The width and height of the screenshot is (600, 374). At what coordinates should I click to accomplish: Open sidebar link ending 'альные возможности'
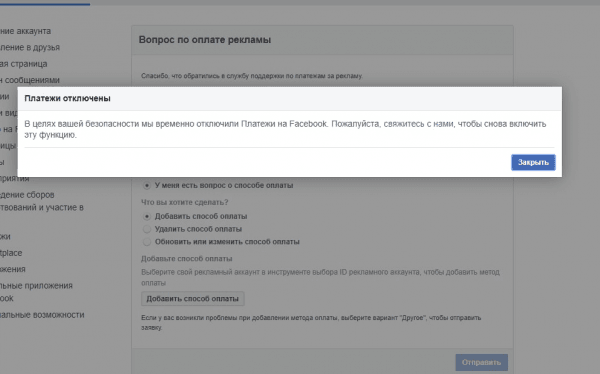point(42,315)
